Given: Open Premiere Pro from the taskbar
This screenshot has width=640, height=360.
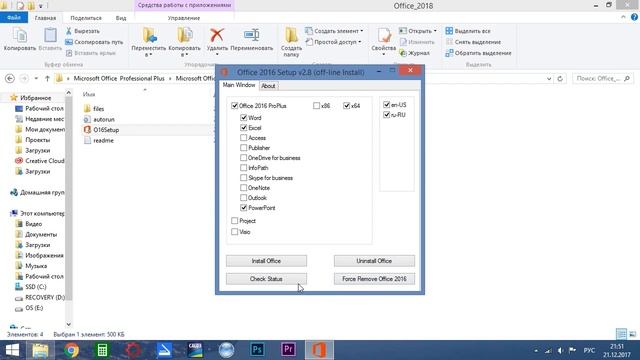Looking at the screenshot, I should [288, 350].
